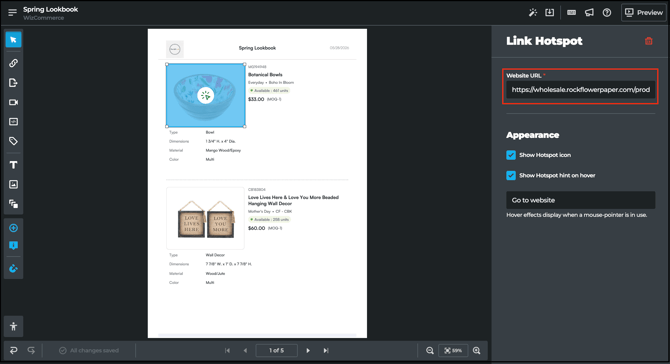Screen dimensions: 670x364
Task: Select the page jump hotspot tool
Action: [13, 83]
